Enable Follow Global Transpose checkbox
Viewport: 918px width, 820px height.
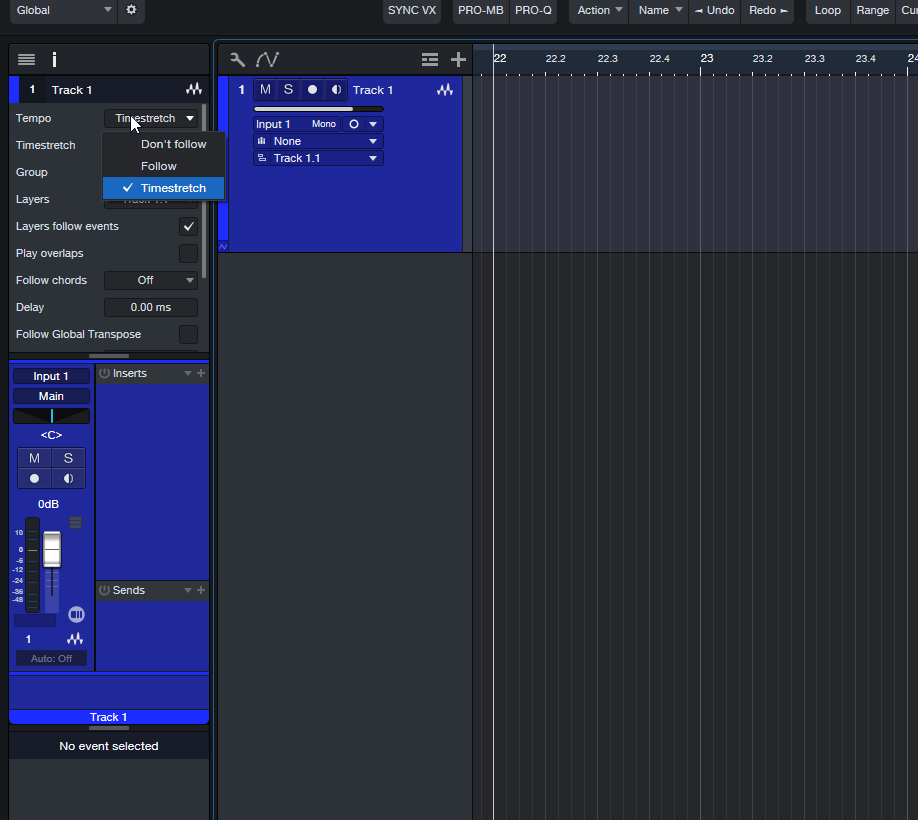[189, 334]
